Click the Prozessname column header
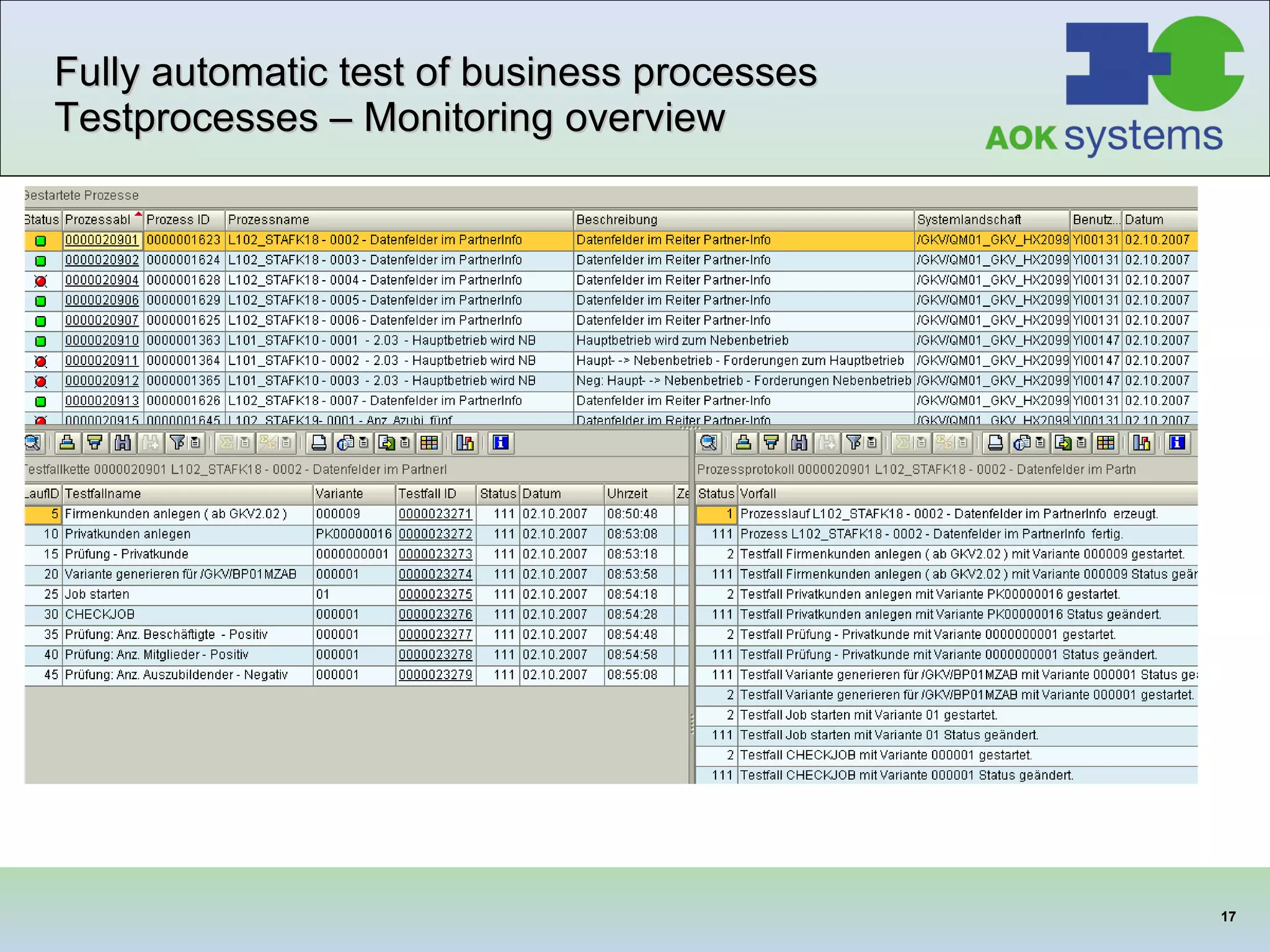This screenshot has height=952, width=1270. [399, 219]
